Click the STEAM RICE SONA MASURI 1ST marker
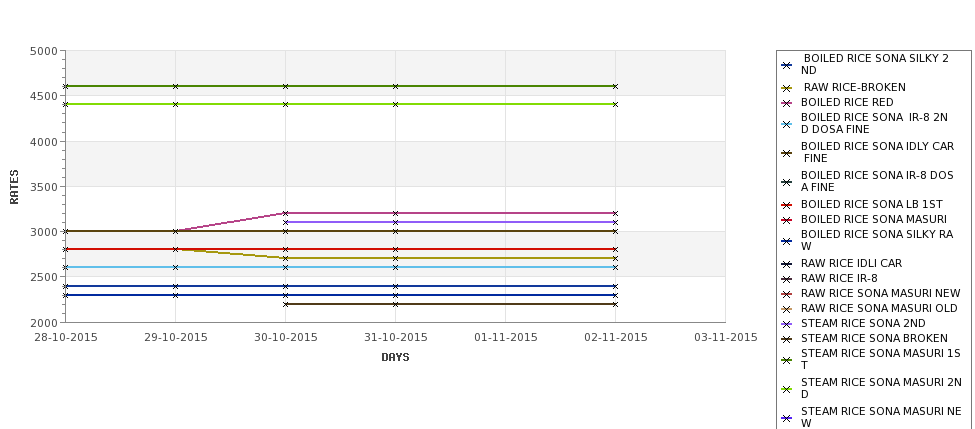 [x=787, y=360]
